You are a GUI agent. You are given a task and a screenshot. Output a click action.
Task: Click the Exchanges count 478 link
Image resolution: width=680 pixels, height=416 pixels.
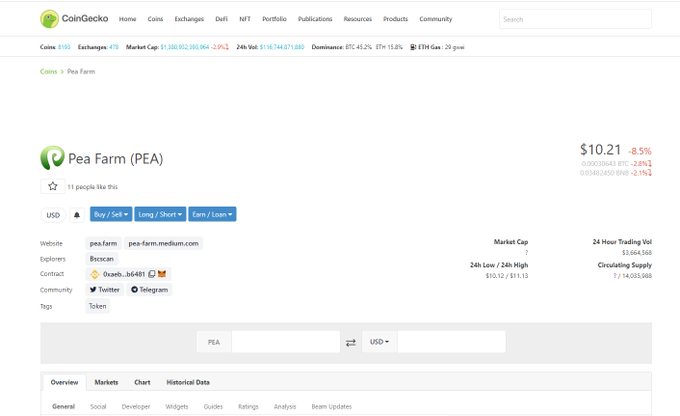(114, 47)
